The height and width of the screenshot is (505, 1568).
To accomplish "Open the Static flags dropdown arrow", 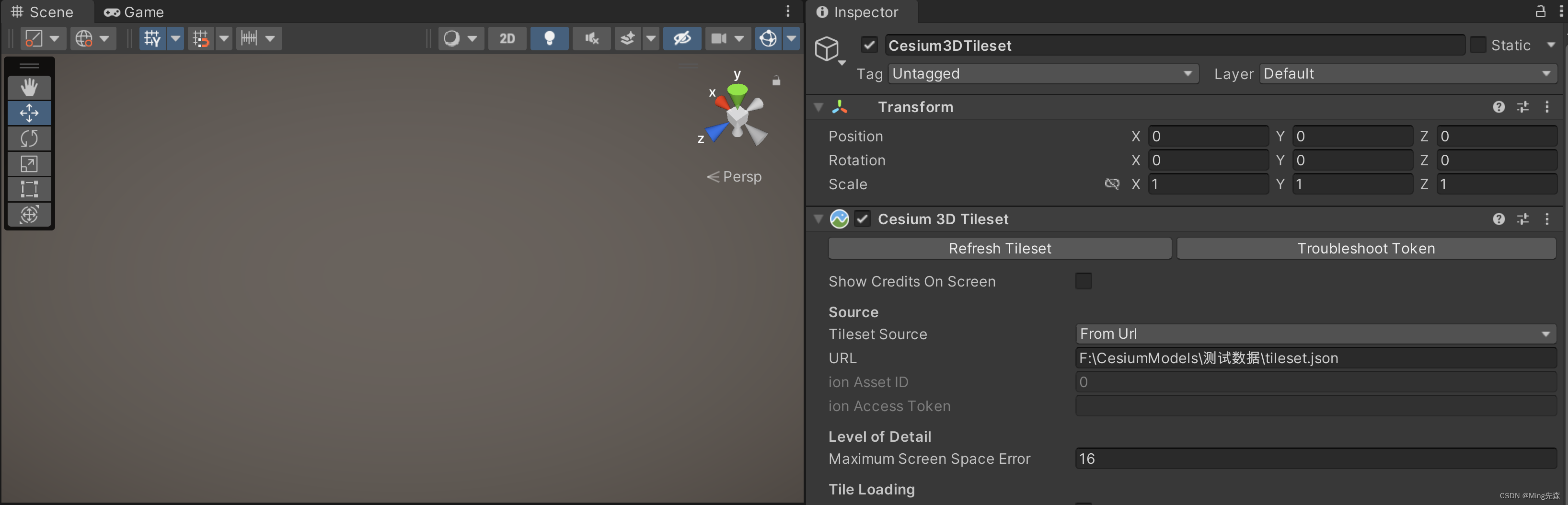I will (1550, 45).
